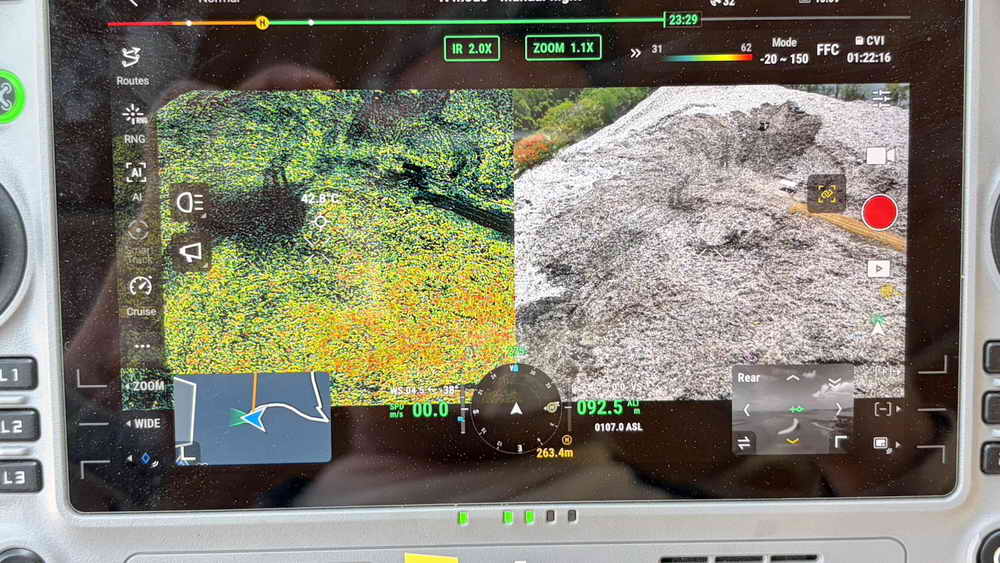Screen dimensions: 1000x563
Task: Open camera settings sliders icon
Action: pos(881,97)
